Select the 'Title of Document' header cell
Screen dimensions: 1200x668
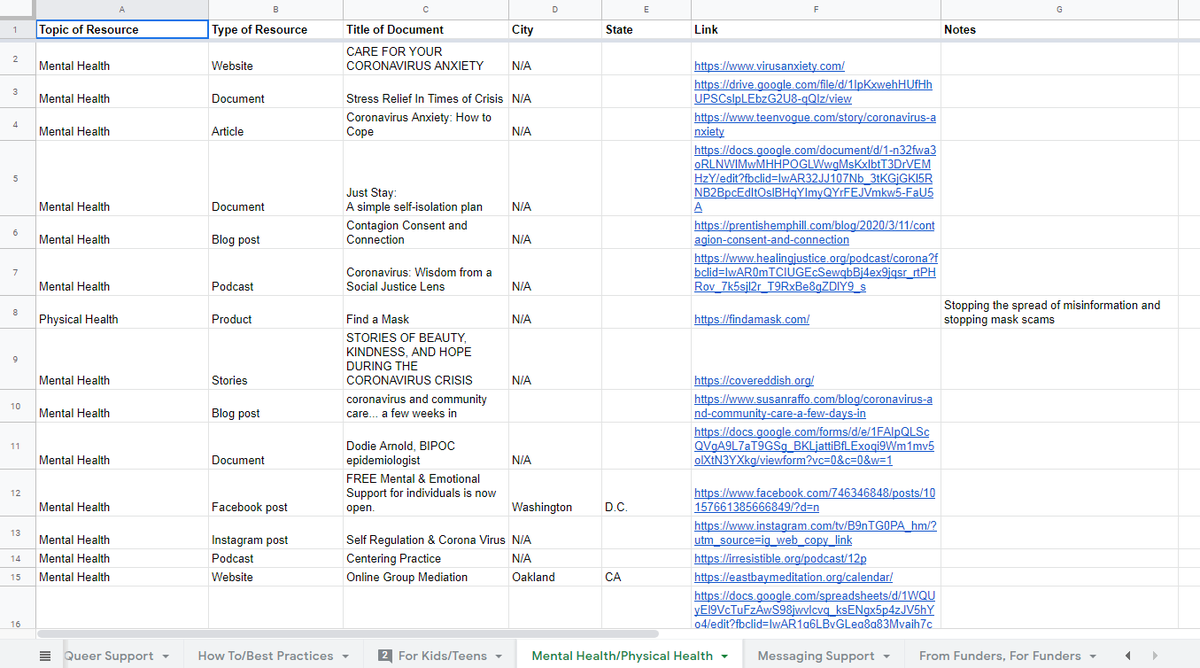pyautogui.click(x=424, y=29)
